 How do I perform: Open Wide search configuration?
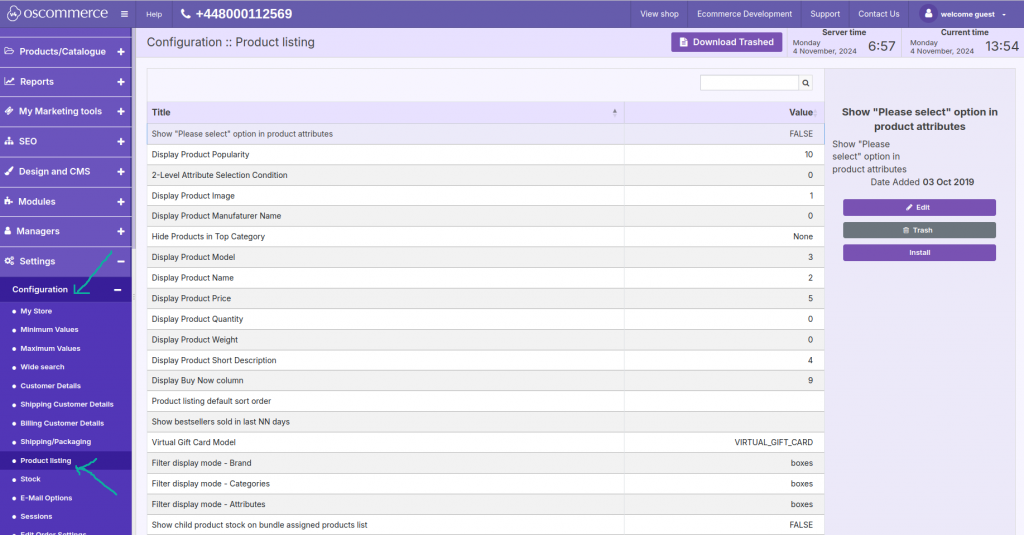[x=42, y=367]
